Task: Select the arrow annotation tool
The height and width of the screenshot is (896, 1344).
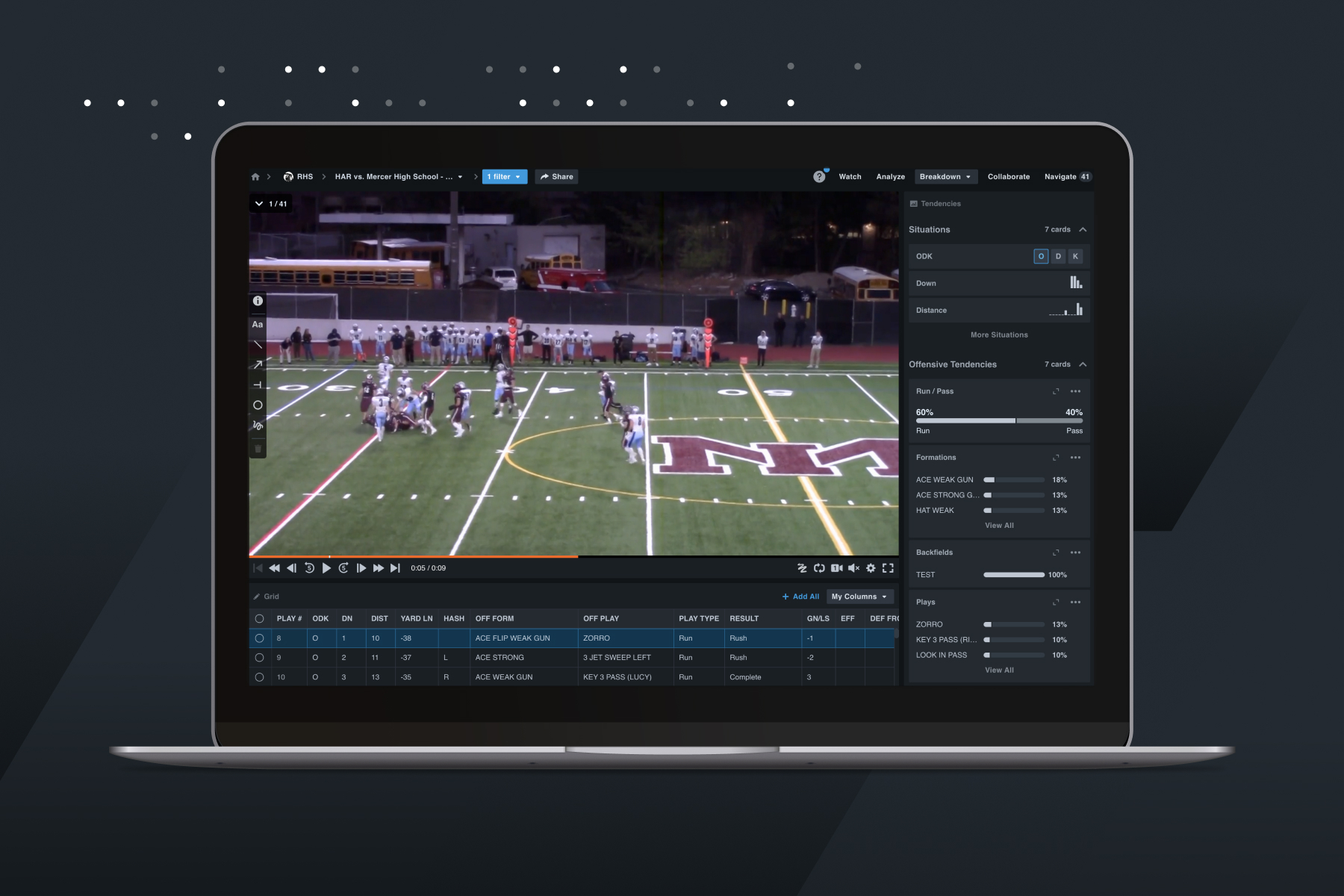Action: [x=258, y=364]
